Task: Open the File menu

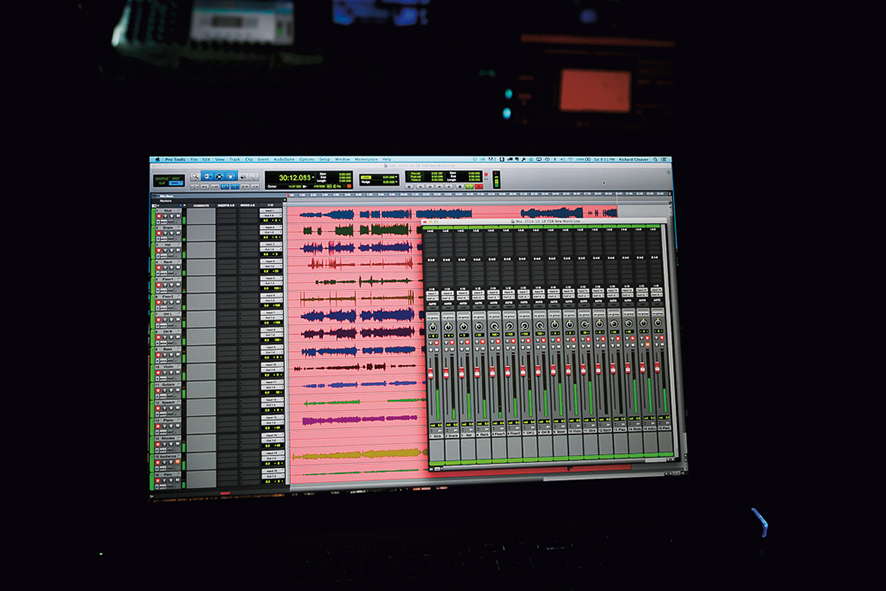Action: pos(194,159)
